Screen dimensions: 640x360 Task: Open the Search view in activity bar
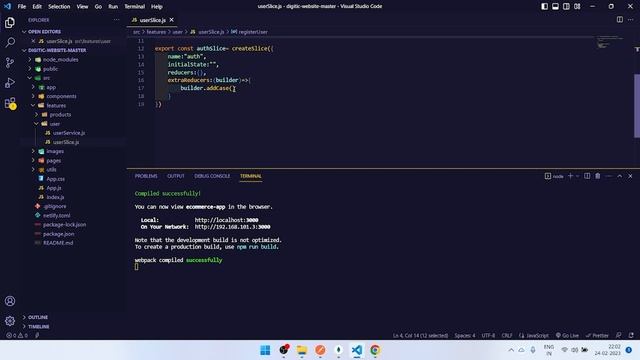point(10,42)
